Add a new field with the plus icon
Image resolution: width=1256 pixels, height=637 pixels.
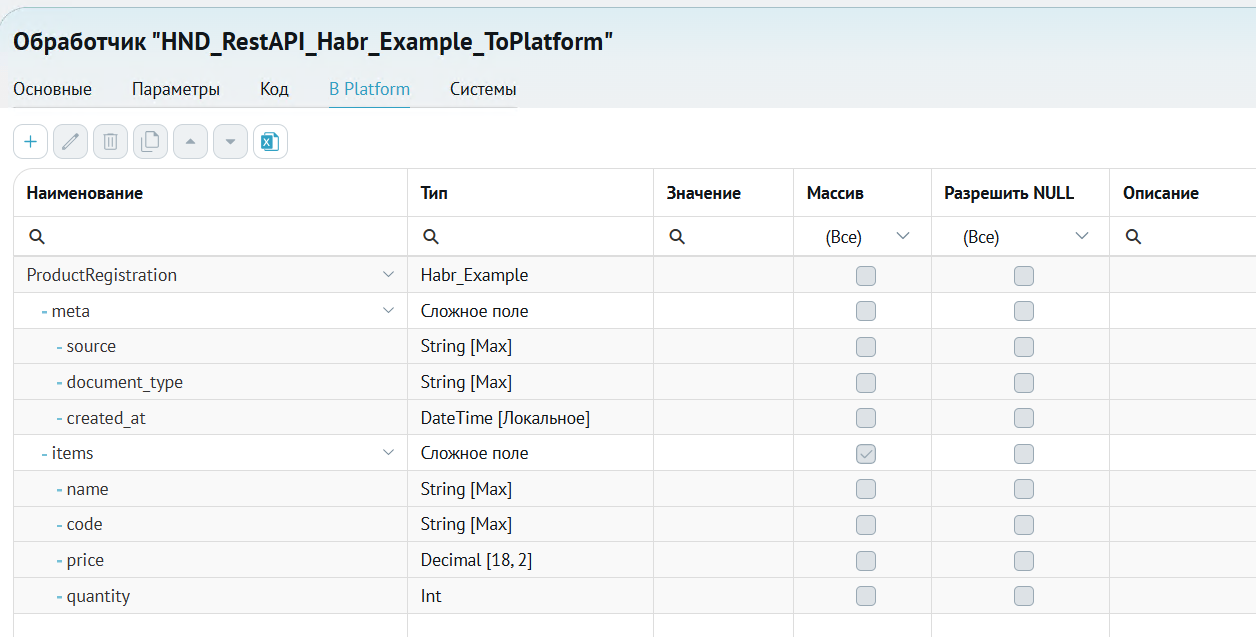tap(30, 142)
